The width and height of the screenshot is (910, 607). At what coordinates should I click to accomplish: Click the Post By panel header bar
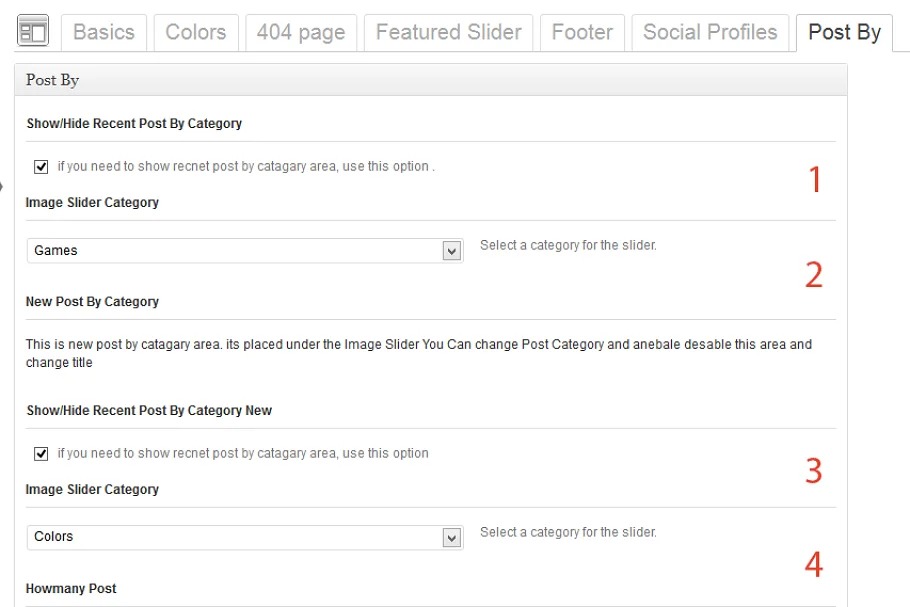click(430, 80)
